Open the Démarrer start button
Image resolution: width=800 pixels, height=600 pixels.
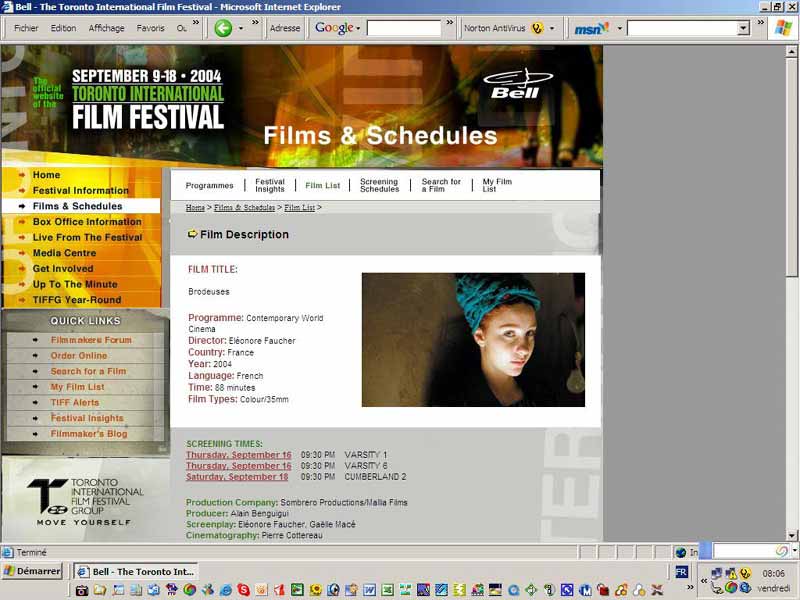[33, 572]
